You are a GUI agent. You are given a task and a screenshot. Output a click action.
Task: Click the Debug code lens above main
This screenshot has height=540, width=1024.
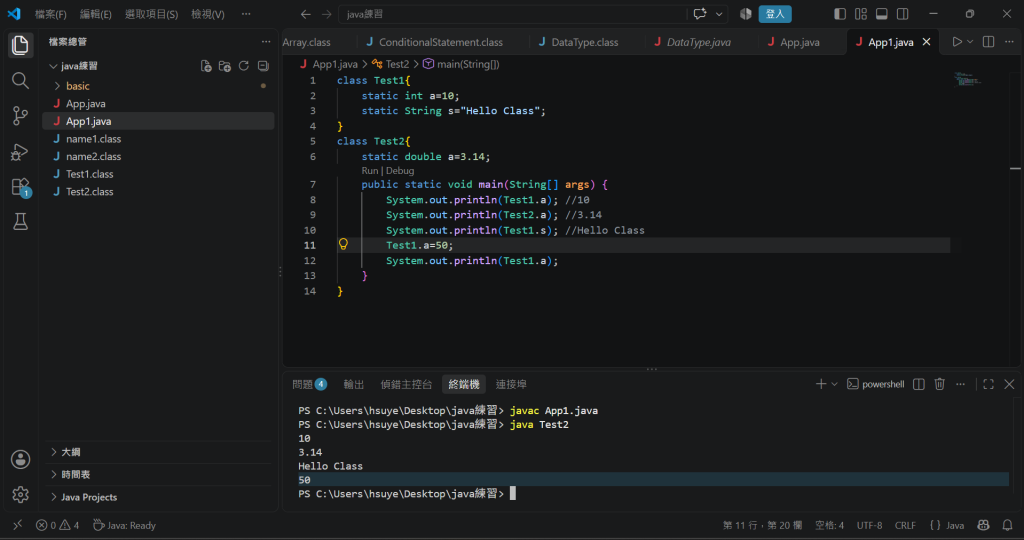[400, 170]
